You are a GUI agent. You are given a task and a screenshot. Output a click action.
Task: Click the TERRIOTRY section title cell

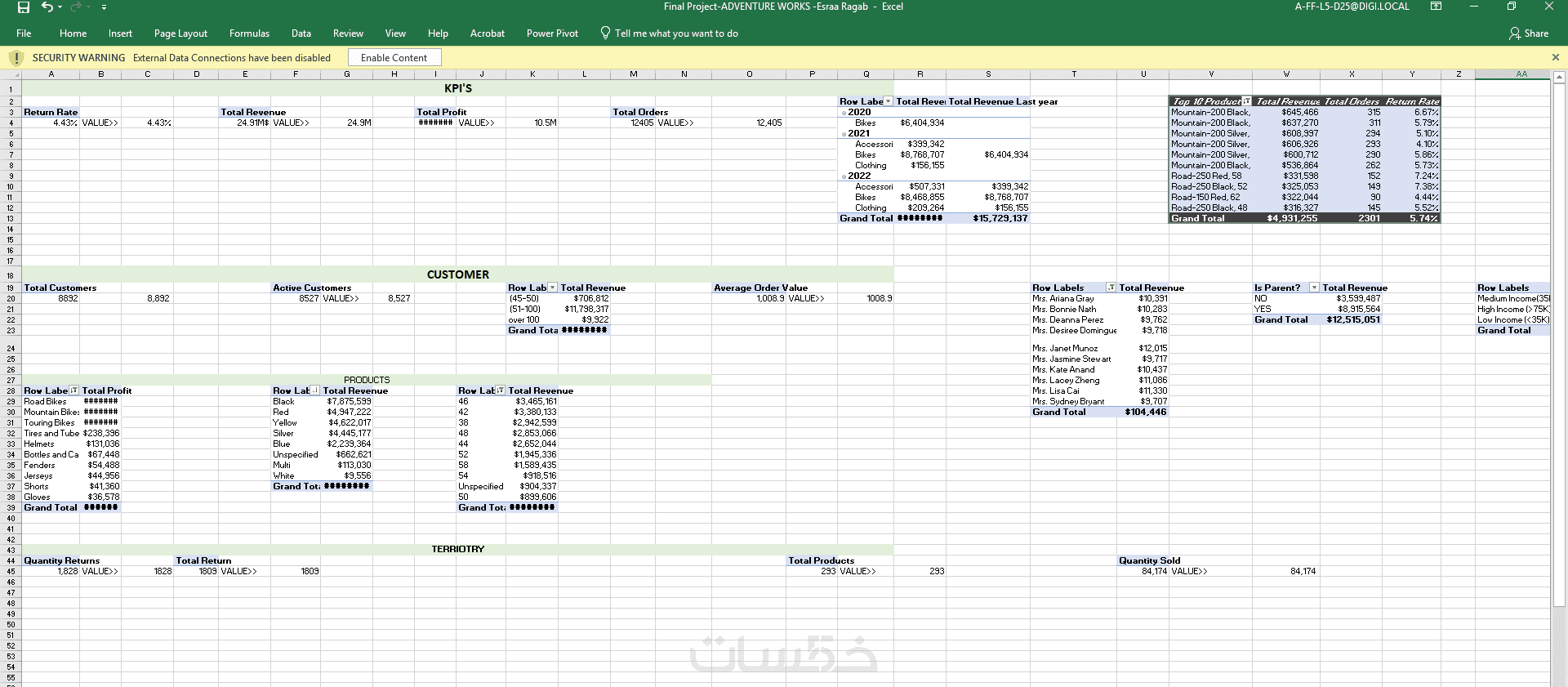tap(457, 549)
